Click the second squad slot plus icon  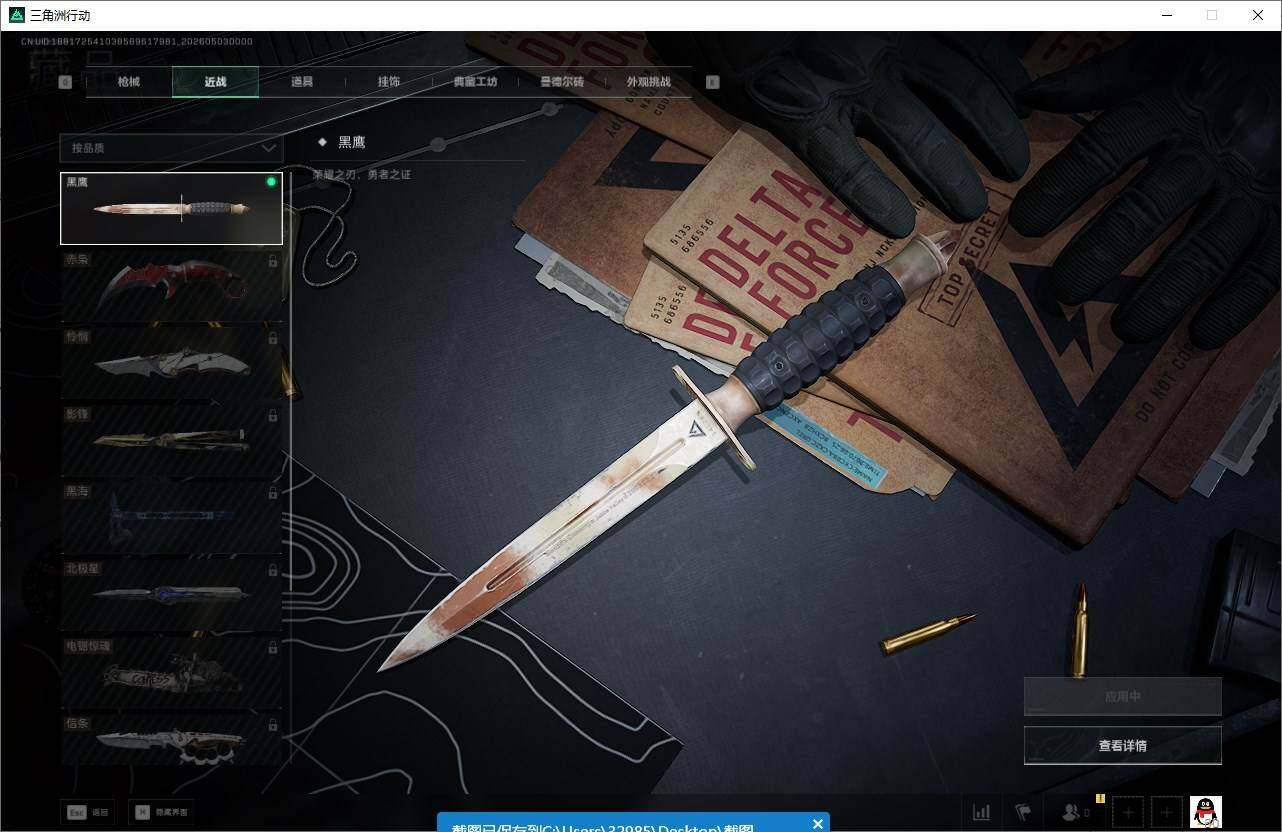click(1167, 813)
